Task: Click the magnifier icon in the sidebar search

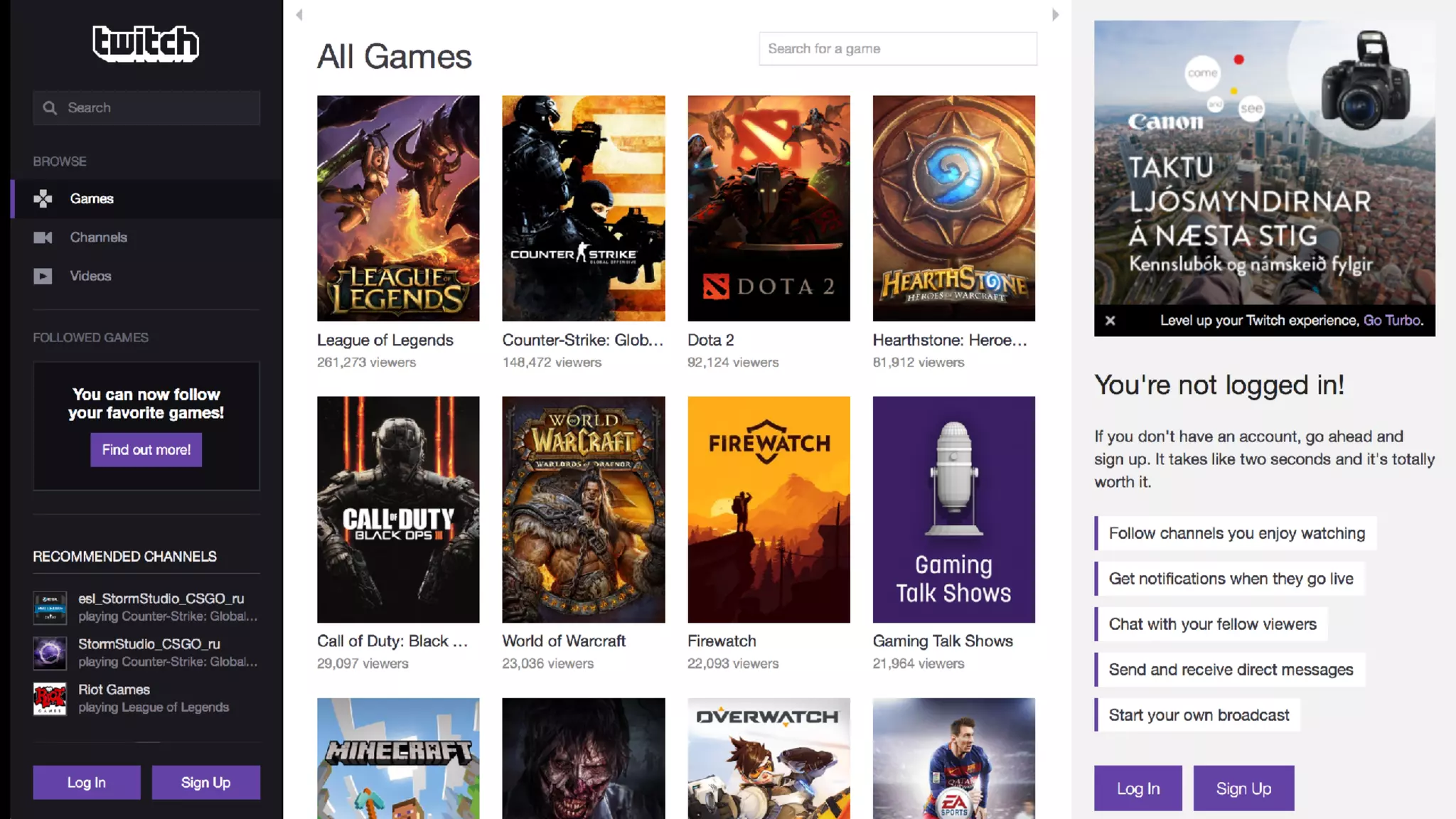Action: click(x=49, y=108)
